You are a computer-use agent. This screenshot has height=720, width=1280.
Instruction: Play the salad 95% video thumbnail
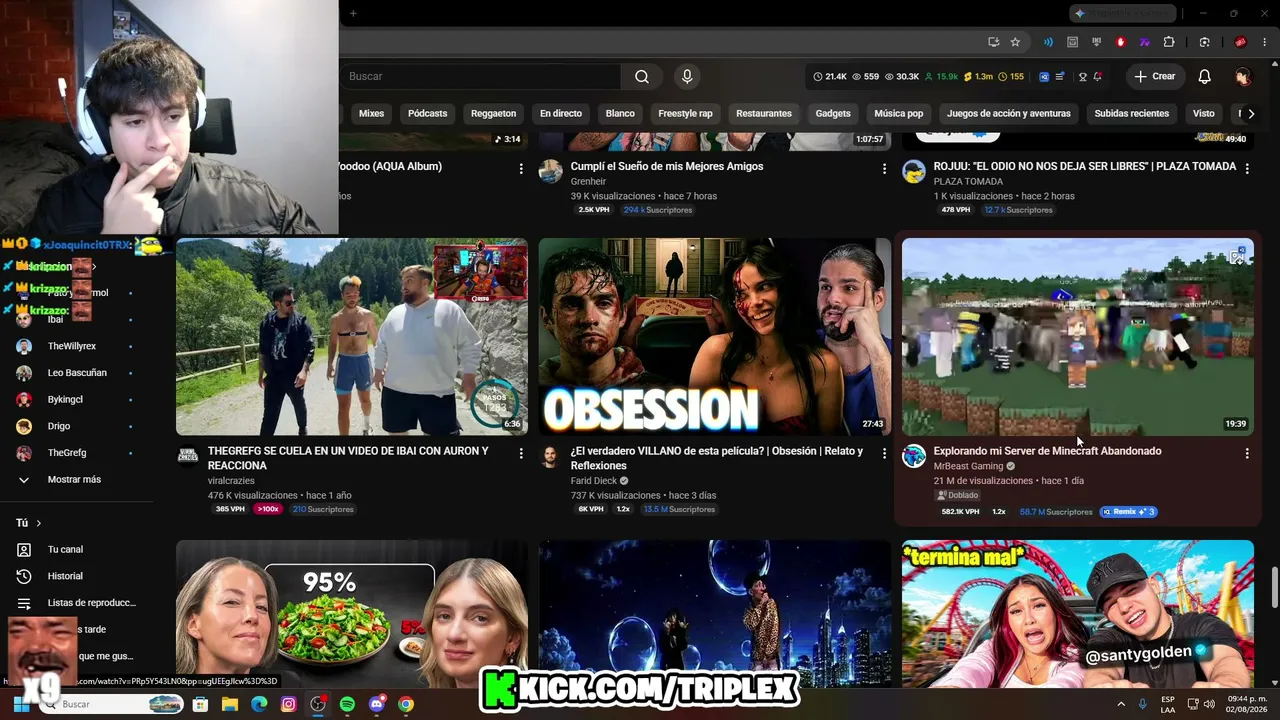point(352,614)
